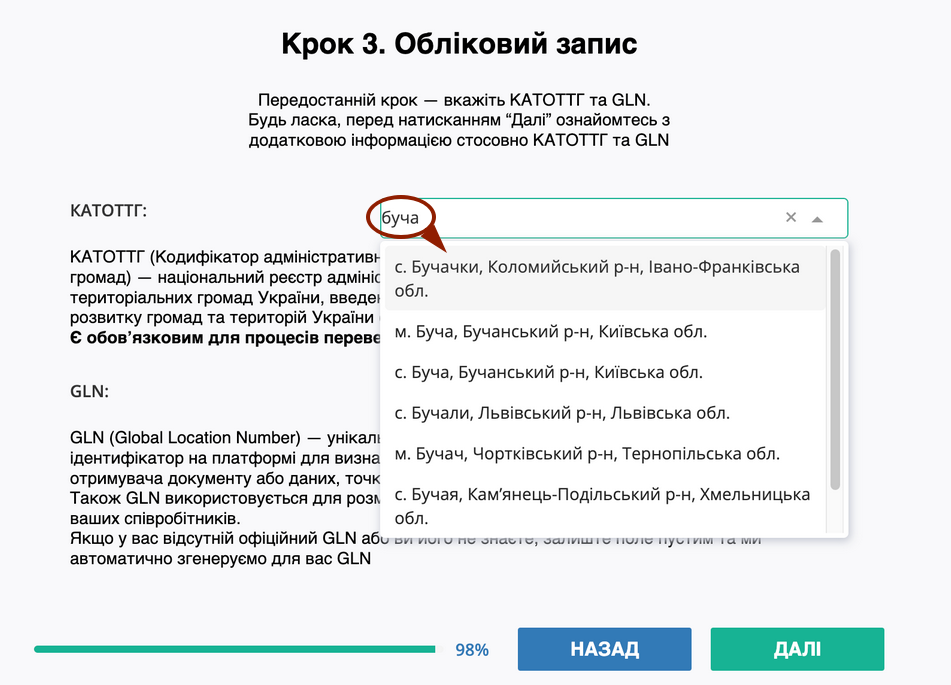Choose м. Буча, Бучанський р-н, Київська обл.

(605, 331)
